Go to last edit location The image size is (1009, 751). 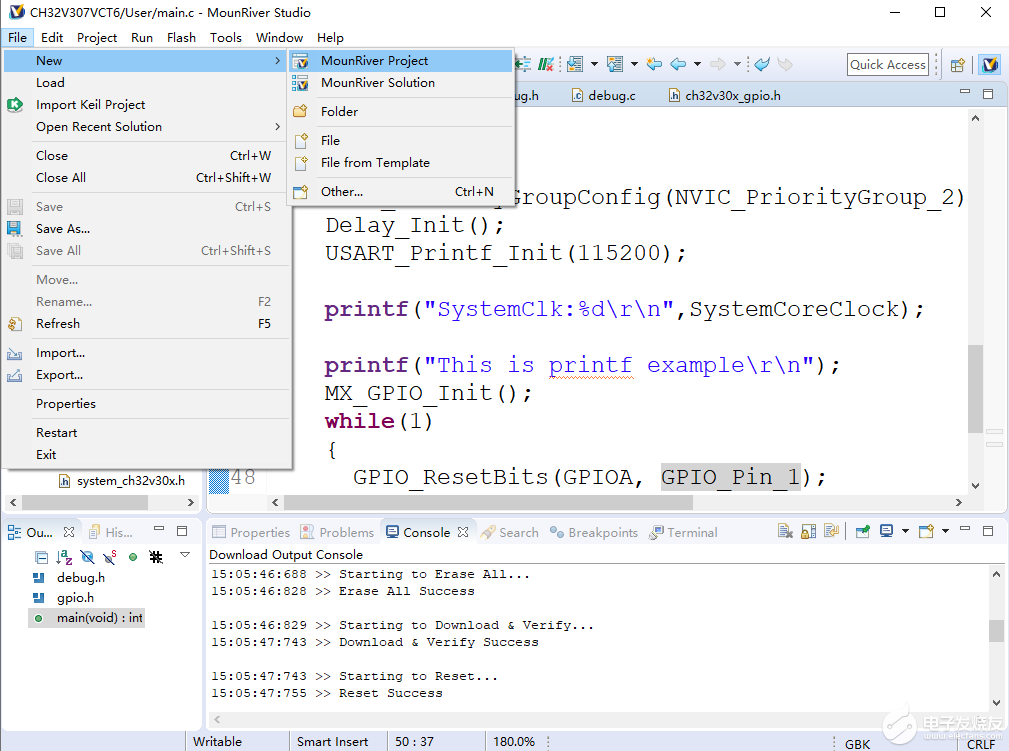654,64
